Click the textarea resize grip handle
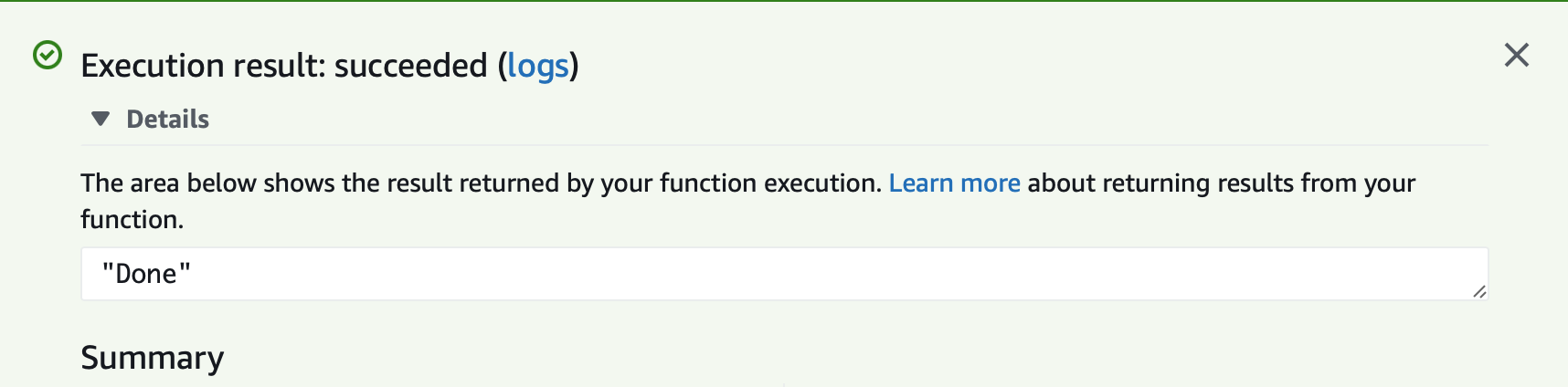The height and width of the screenshot is (387, 1568). [x=1479, y=291]
